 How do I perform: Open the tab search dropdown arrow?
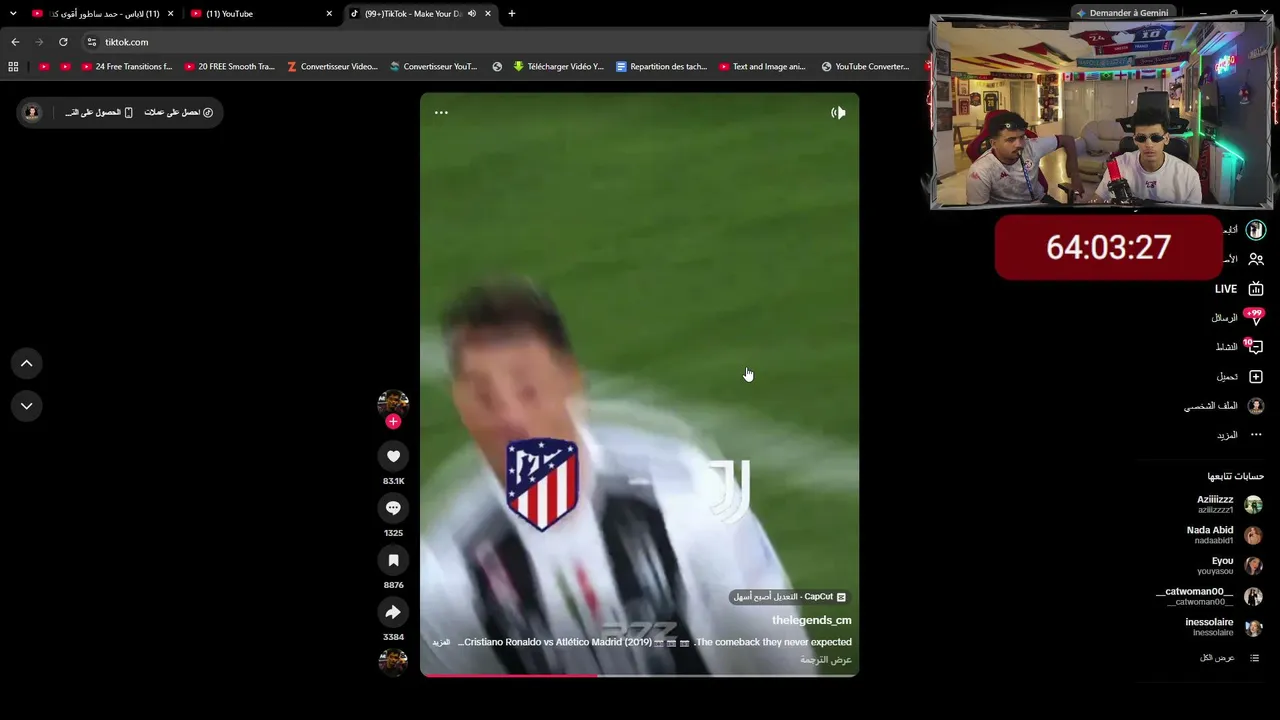13,14
